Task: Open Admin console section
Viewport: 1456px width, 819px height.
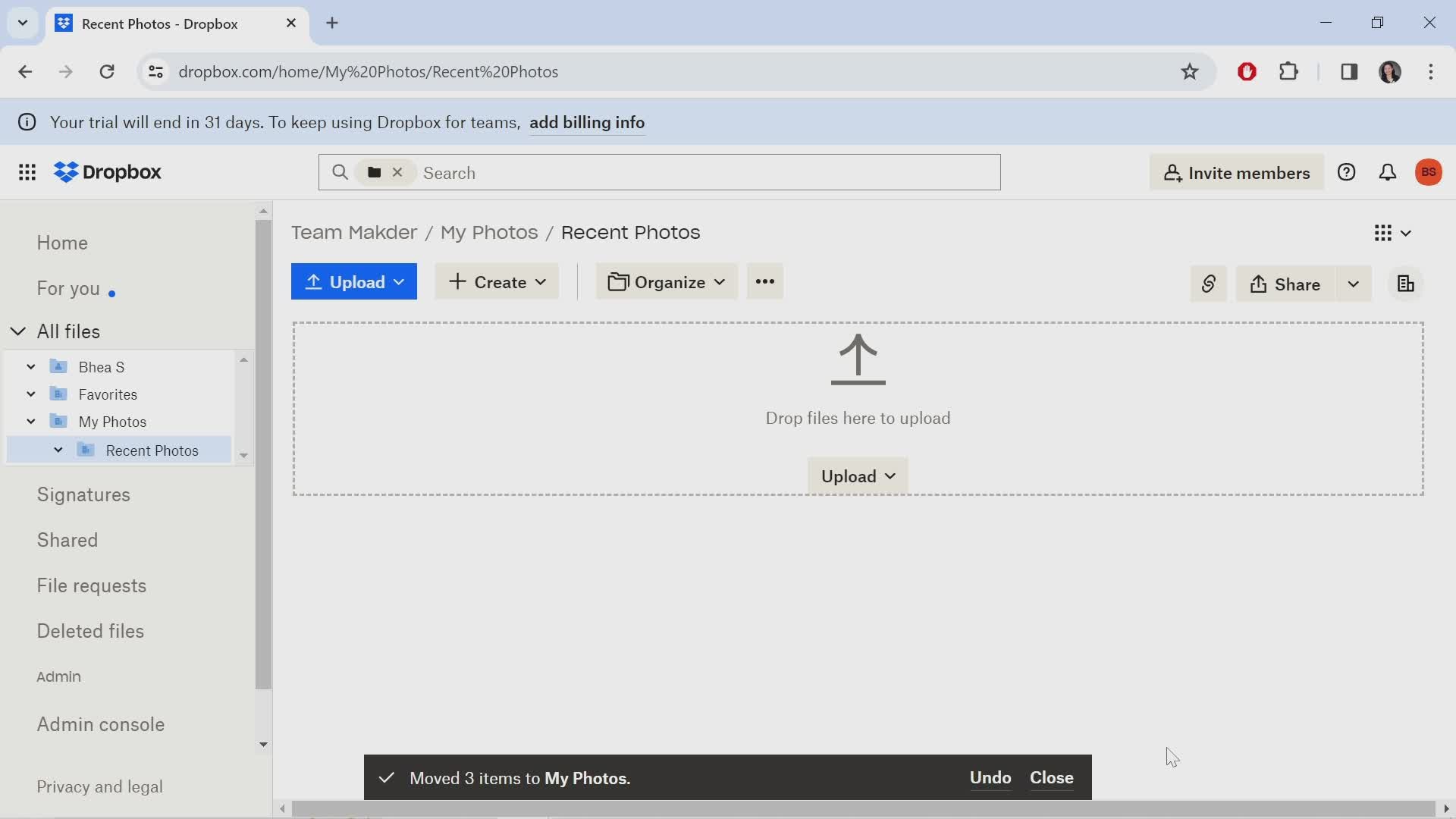Action: (x=101, y=724)
